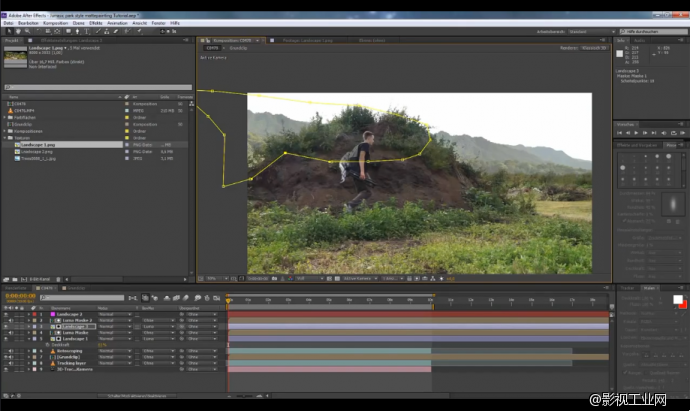This screenshot has height=411, width=690.
Task: Toggle visibility of Landscape 1 layer
Action: pos(6,339)
